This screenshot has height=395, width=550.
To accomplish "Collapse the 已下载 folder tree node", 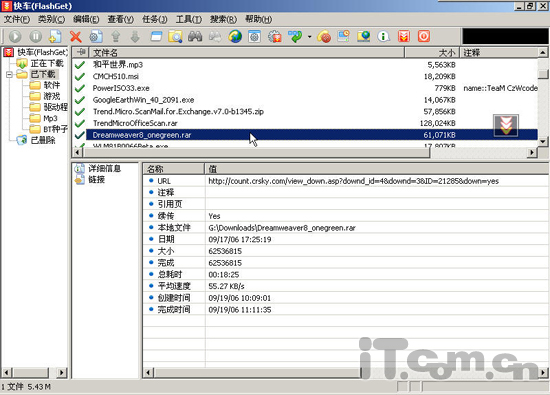I will (9, 74).
